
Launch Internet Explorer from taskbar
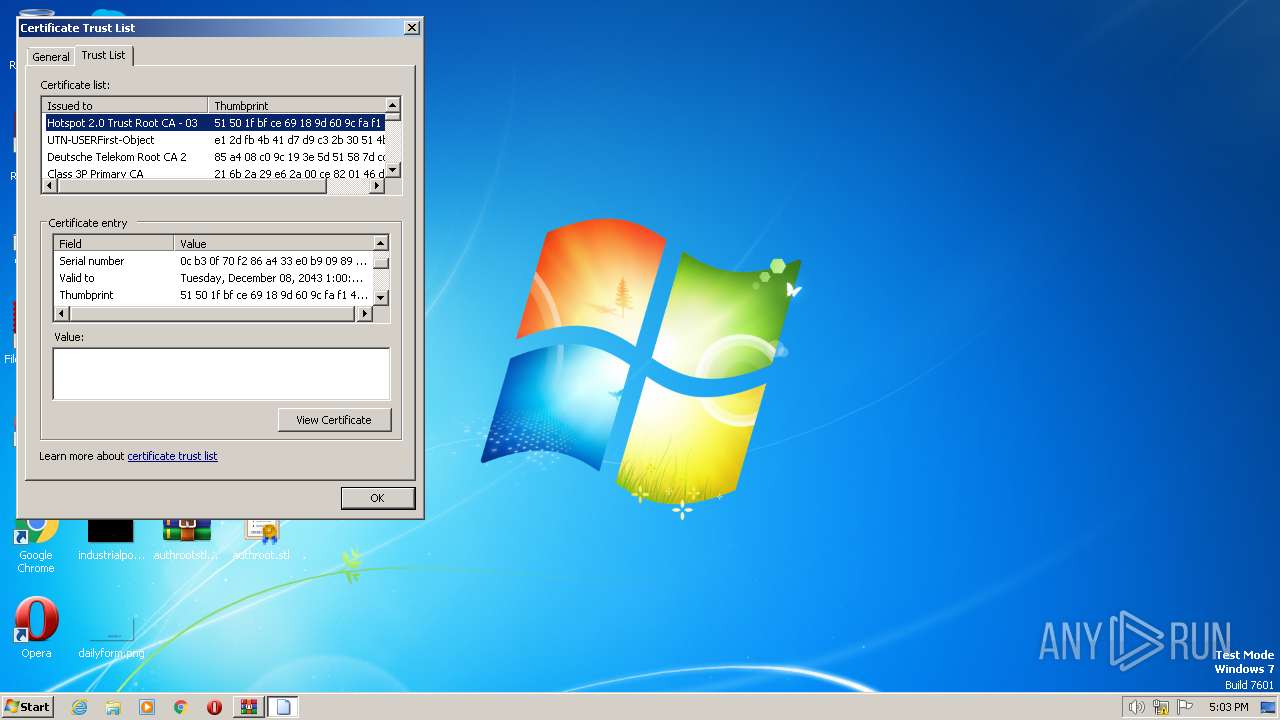point(79,707)
